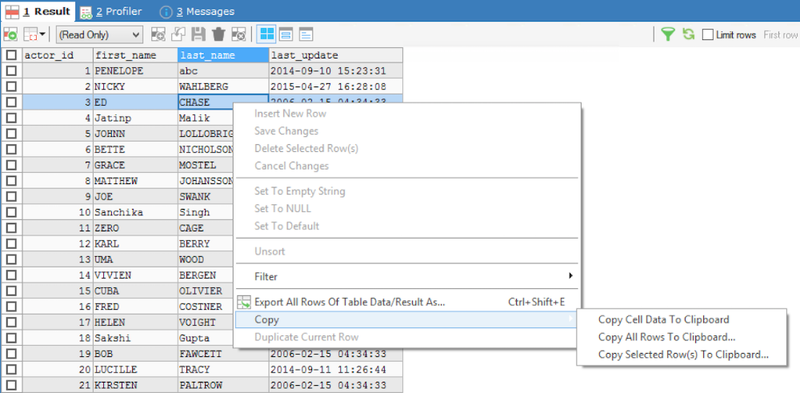Switch to text view mode icon
This screenshot has height=393, width=800.
click(306, 35)
